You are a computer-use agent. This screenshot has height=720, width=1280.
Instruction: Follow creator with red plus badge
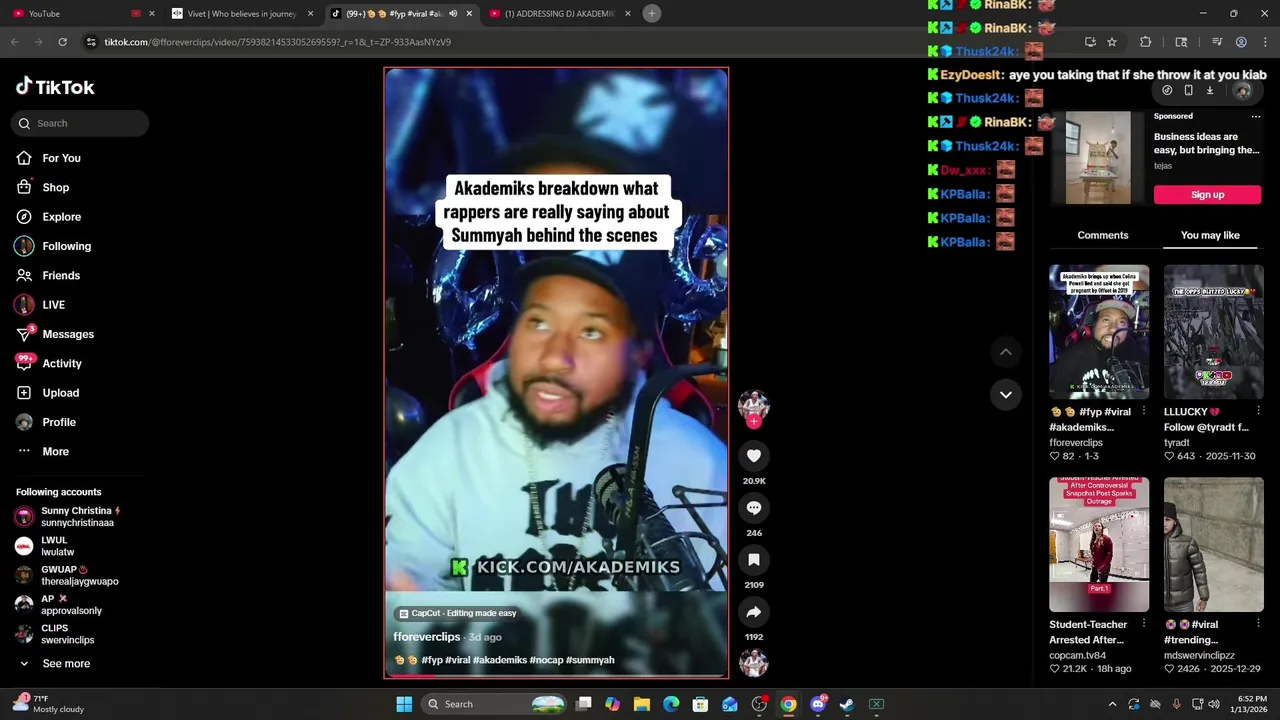754,422
